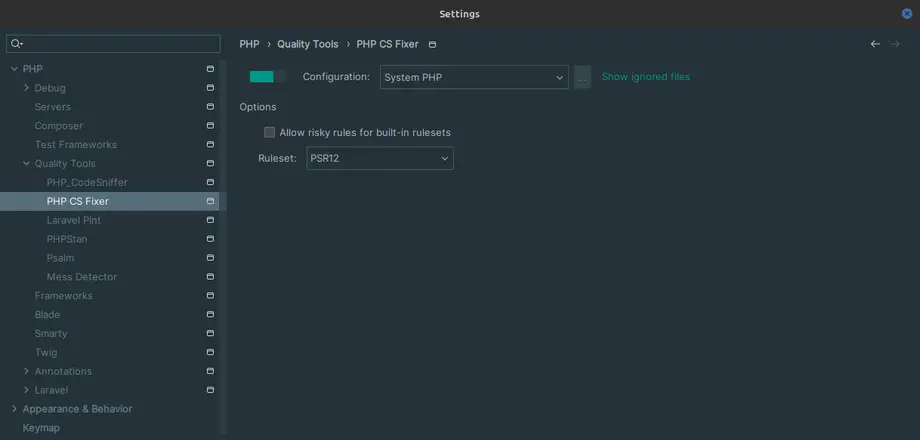Go back using the left arrow
Viewport: 920px width, 440px height.
point(875,44)
